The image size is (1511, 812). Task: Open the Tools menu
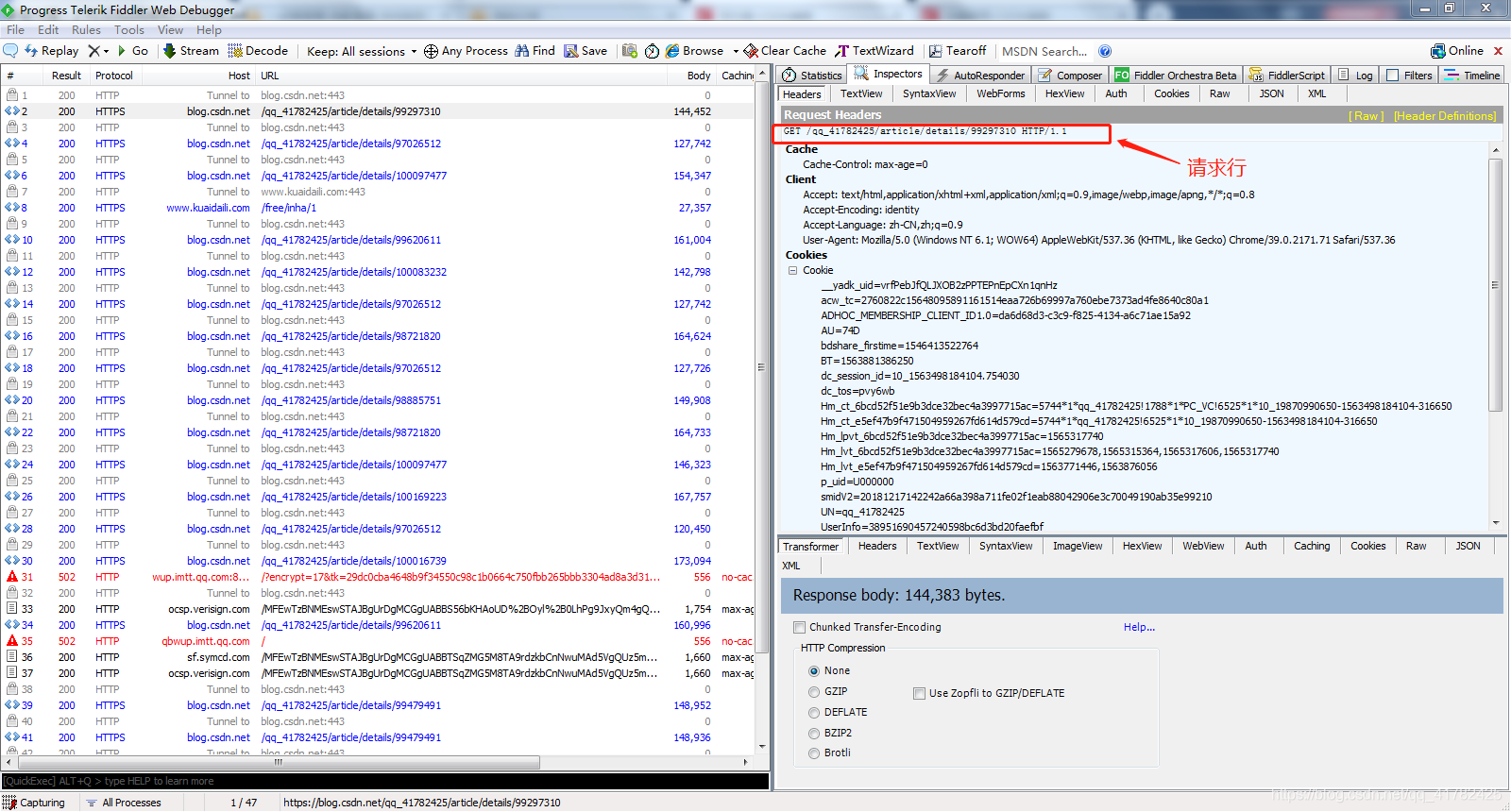129,30
